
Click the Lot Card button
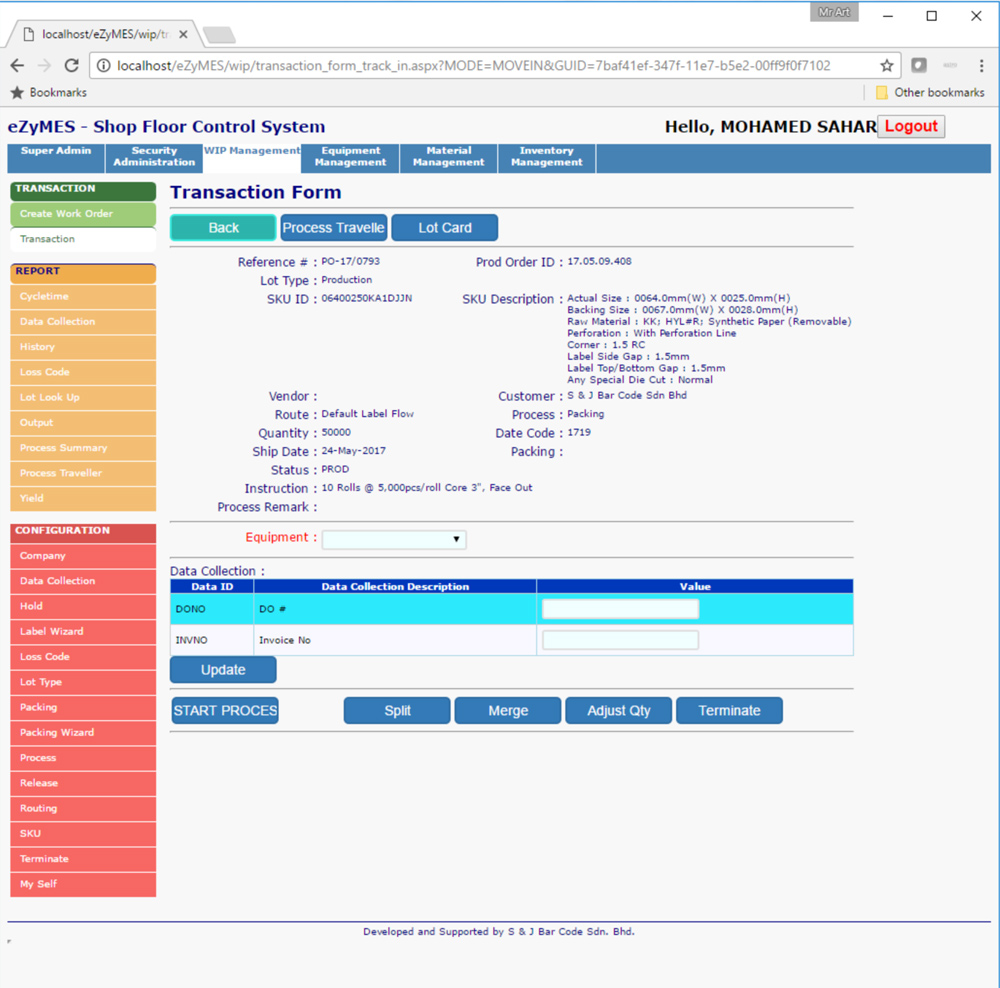[x=444, y=228]
